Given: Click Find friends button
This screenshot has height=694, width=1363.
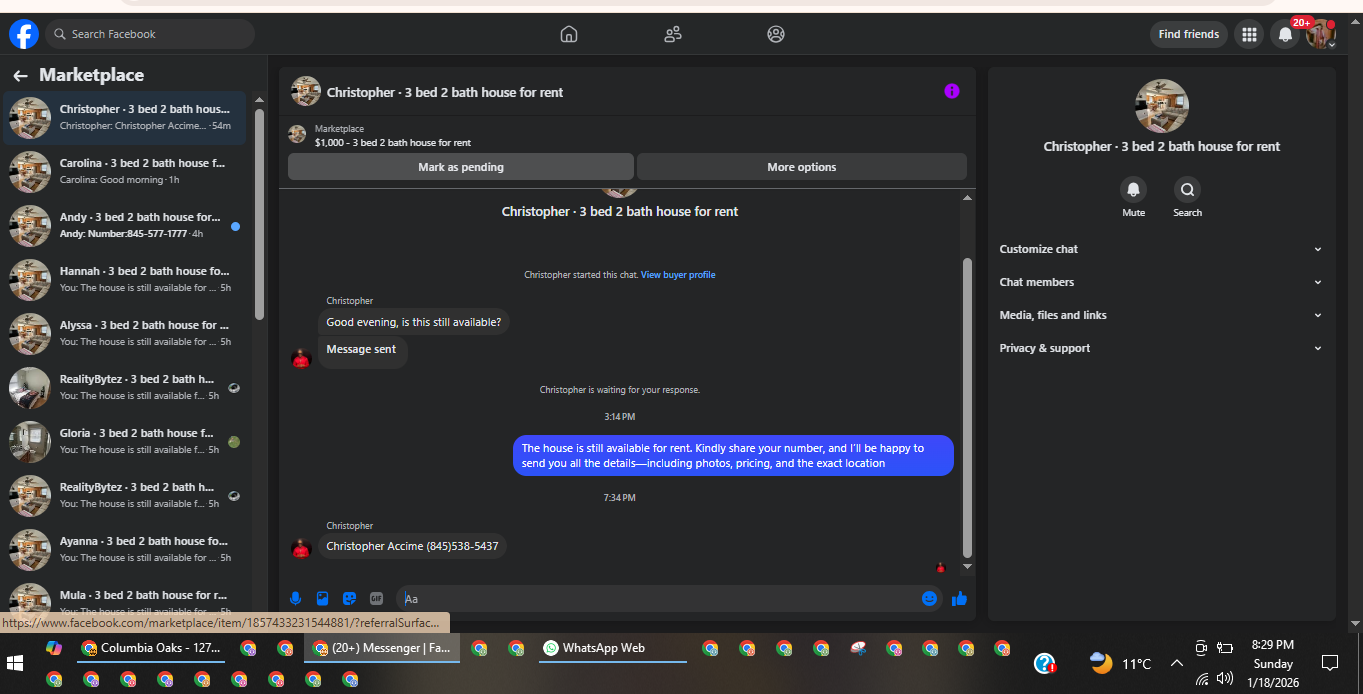Looking at the screenshot, I should click(1188, 34).
